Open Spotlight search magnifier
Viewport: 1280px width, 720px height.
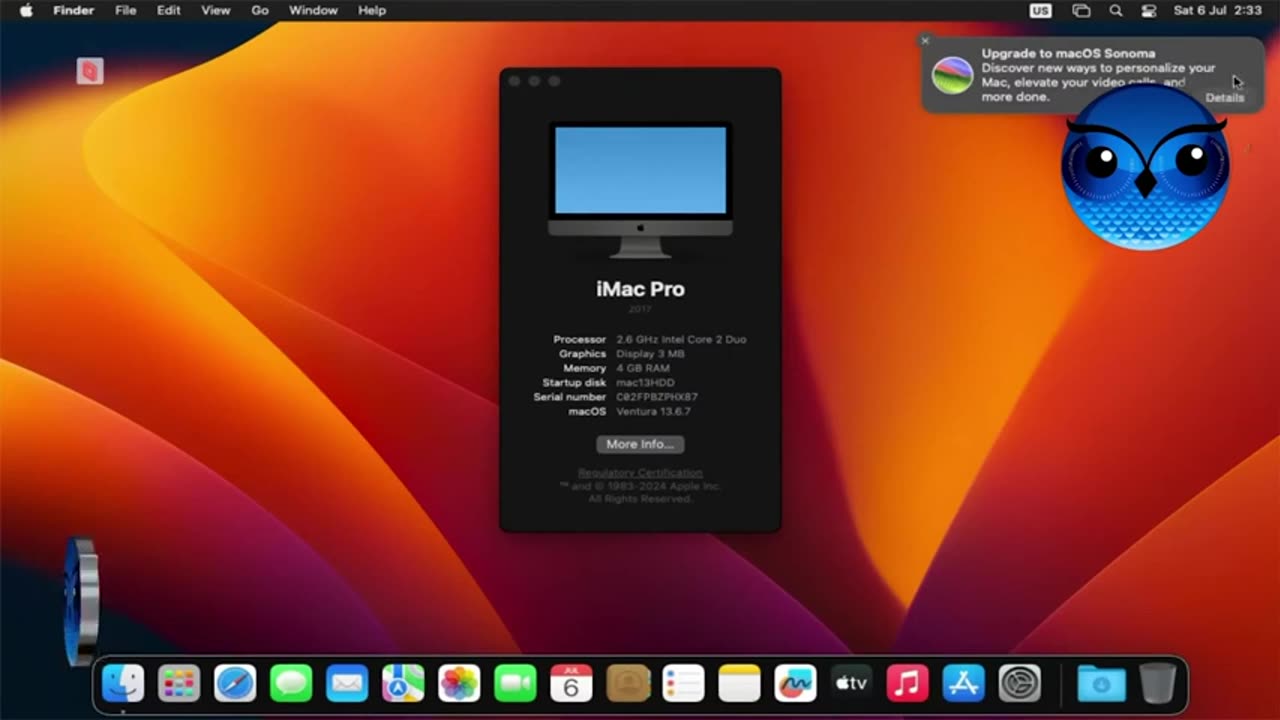(x=1116, y=10)
